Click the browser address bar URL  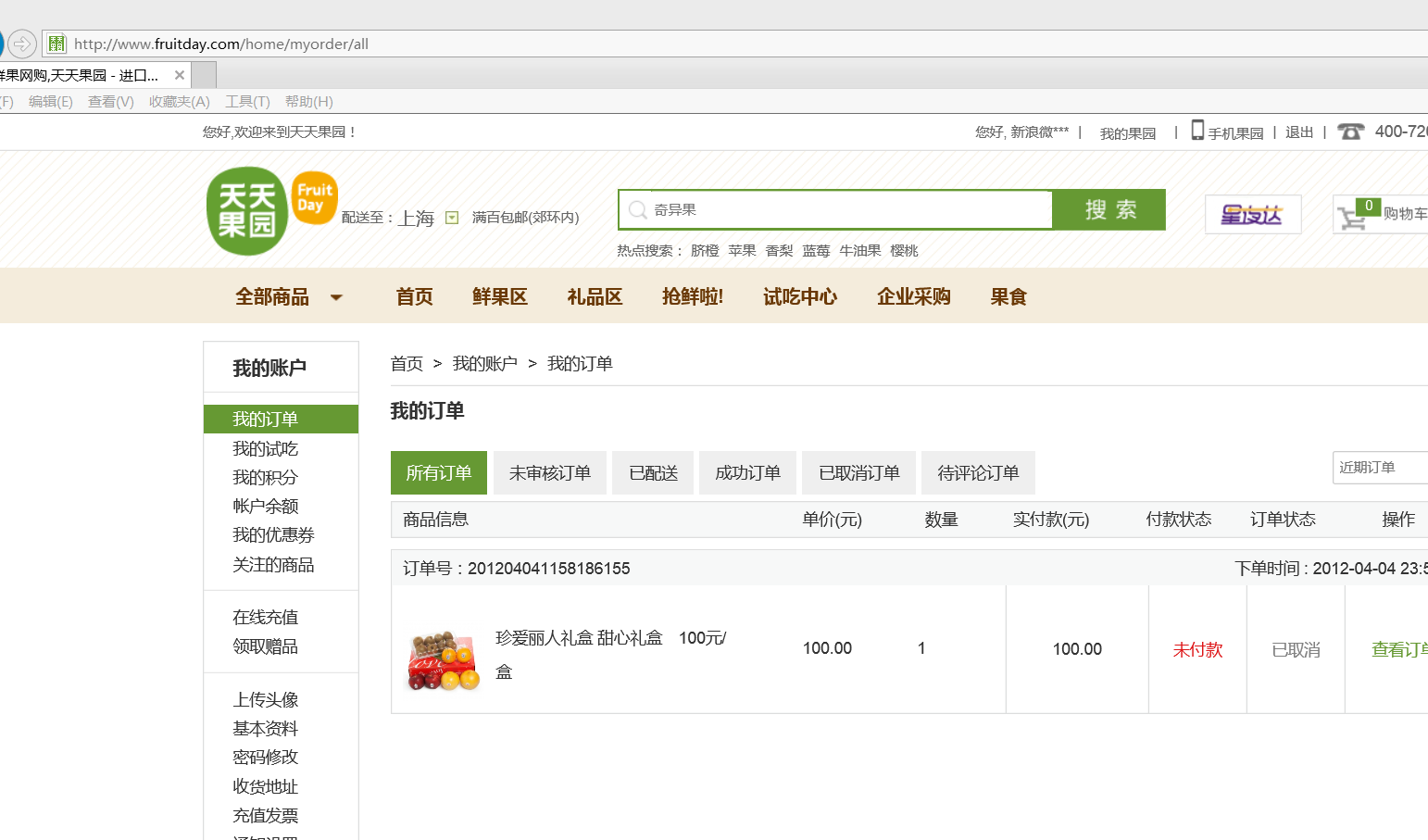(221, 44)
